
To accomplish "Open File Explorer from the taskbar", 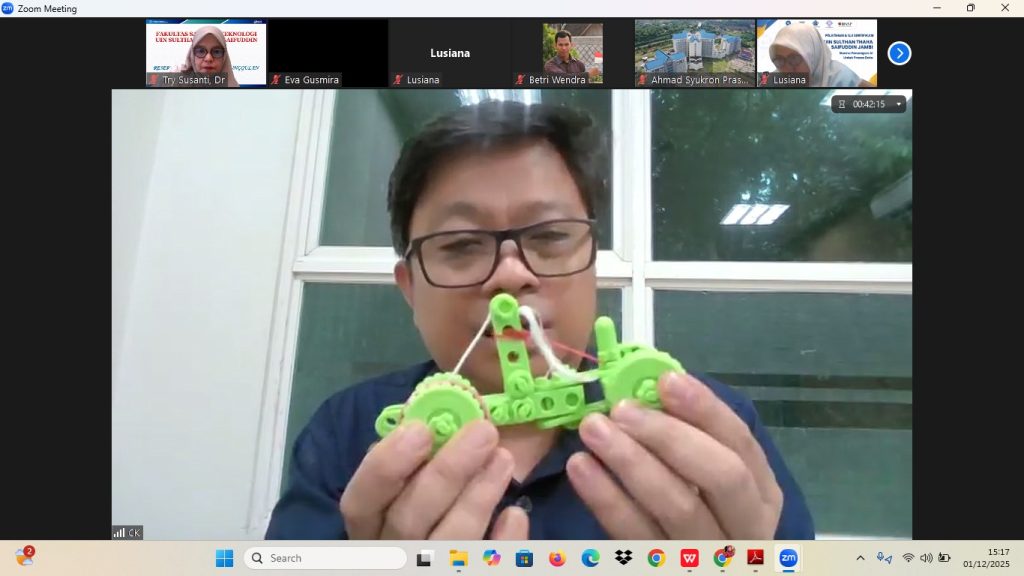I will [x=458, y=558].
